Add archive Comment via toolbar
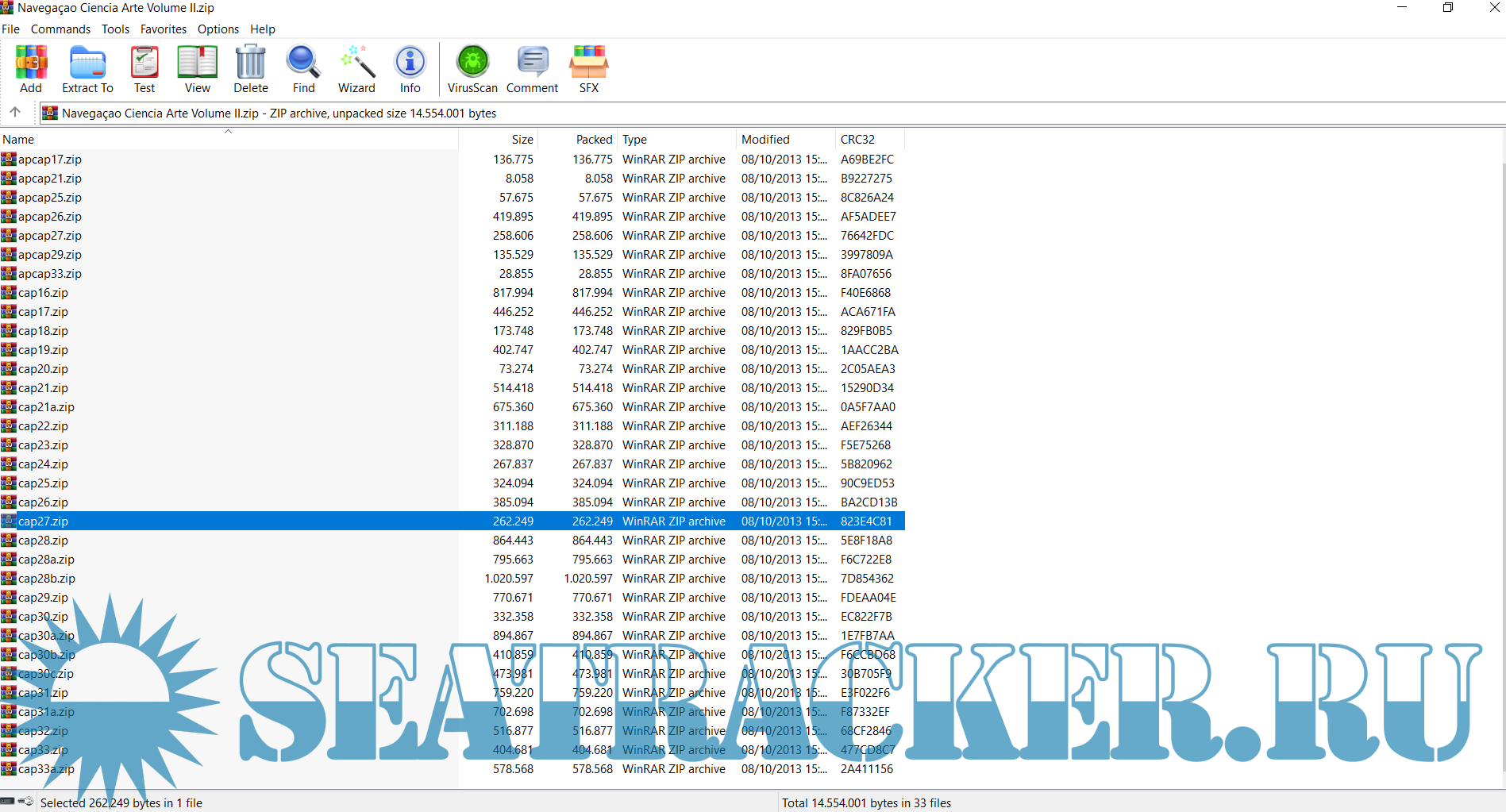Viewport: 1506px width, 812px height. pos(532,69)
